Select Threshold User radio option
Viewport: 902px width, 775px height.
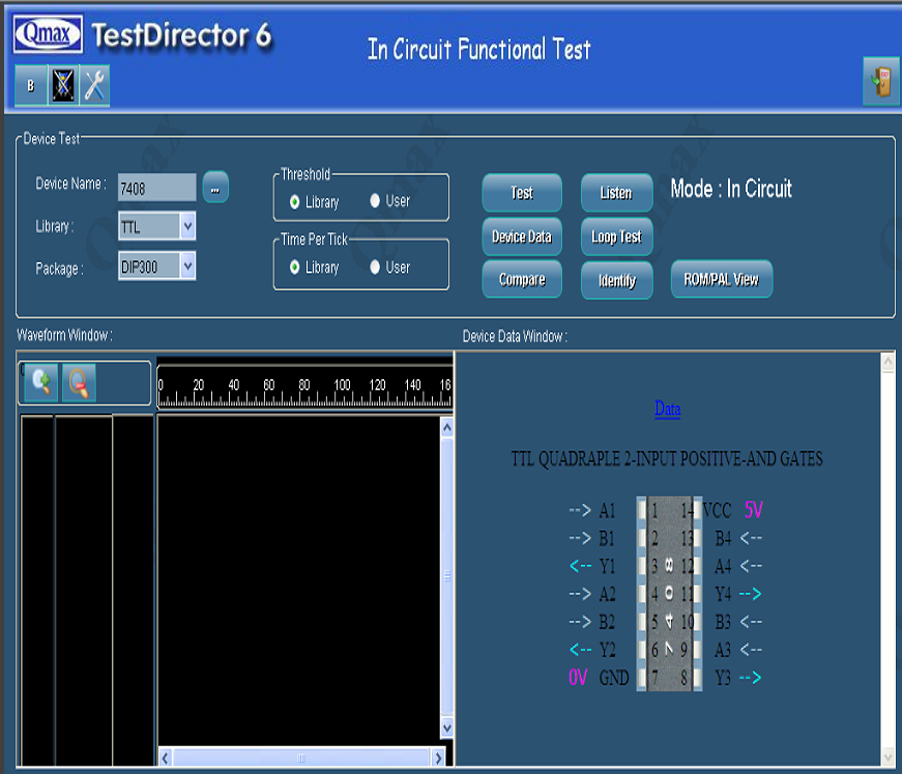[x=375, y=201]
